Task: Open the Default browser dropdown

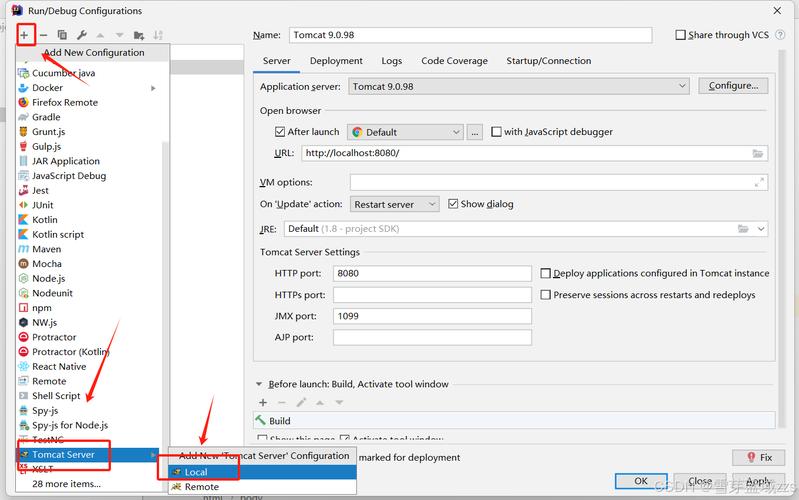Action: (x=406, y=133)
